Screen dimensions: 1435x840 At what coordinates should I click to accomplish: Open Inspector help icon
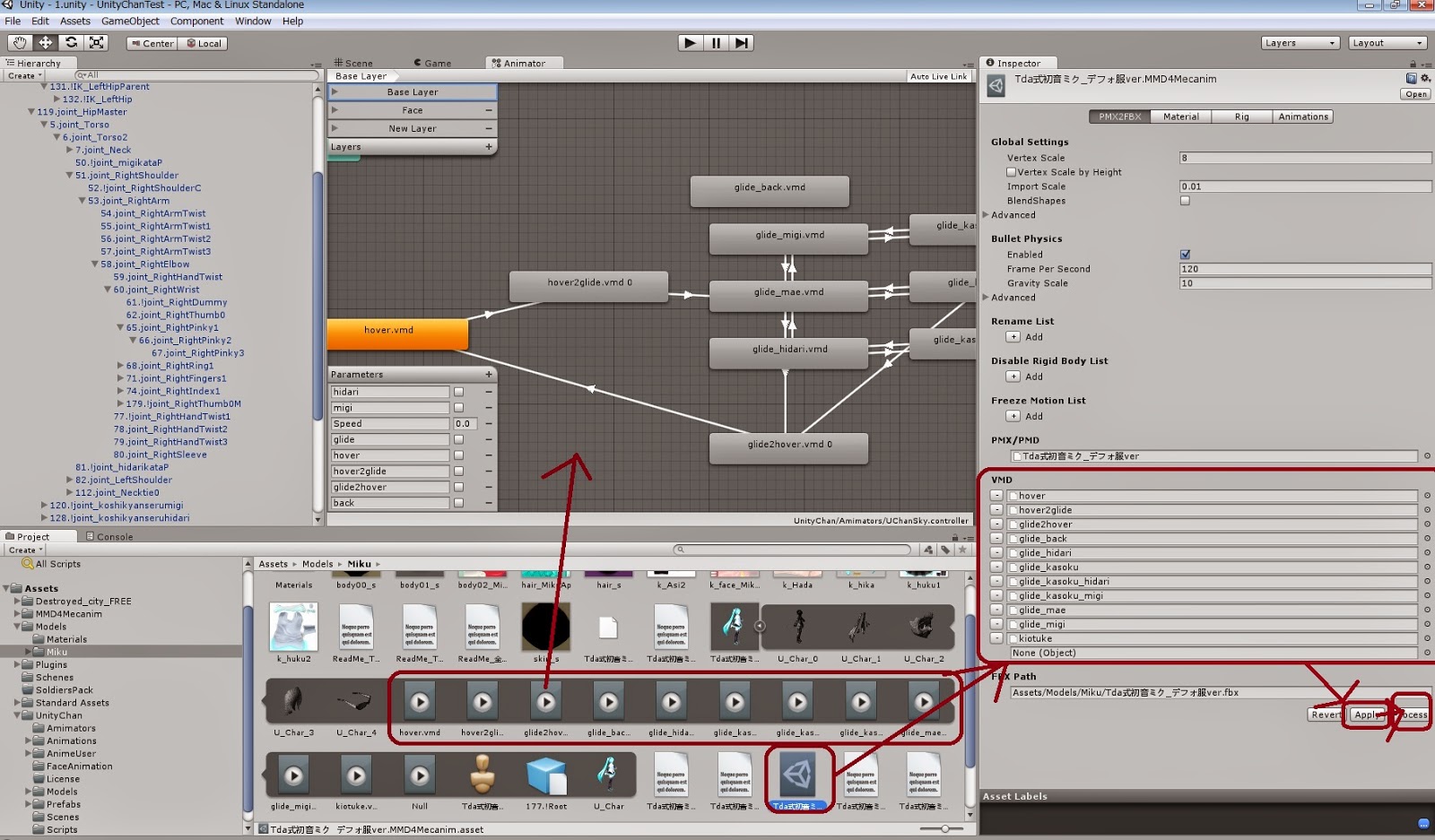point(1412,79)
